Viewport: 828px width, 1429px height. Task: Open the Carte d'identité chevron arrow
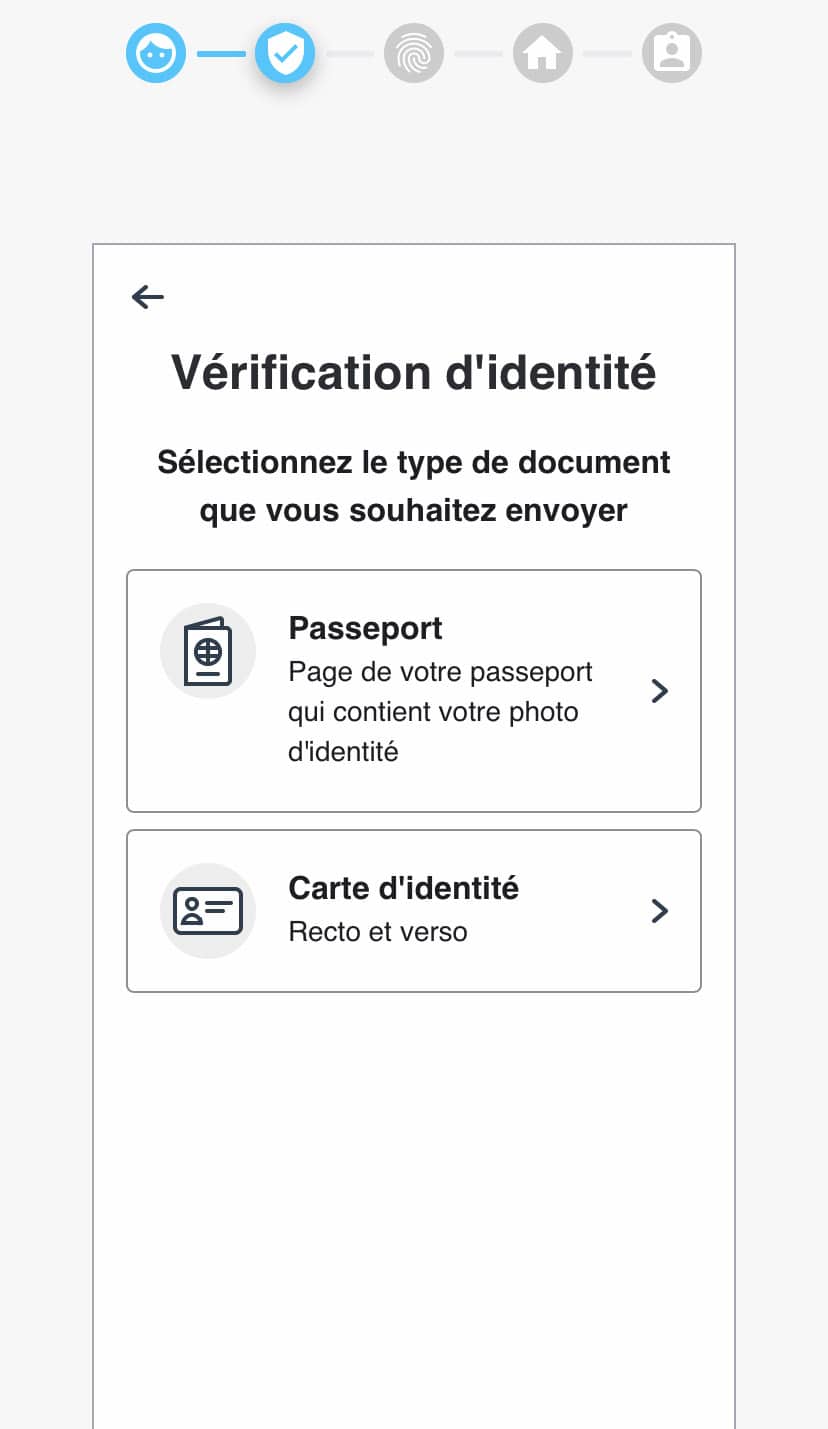[x=659, y=911]
